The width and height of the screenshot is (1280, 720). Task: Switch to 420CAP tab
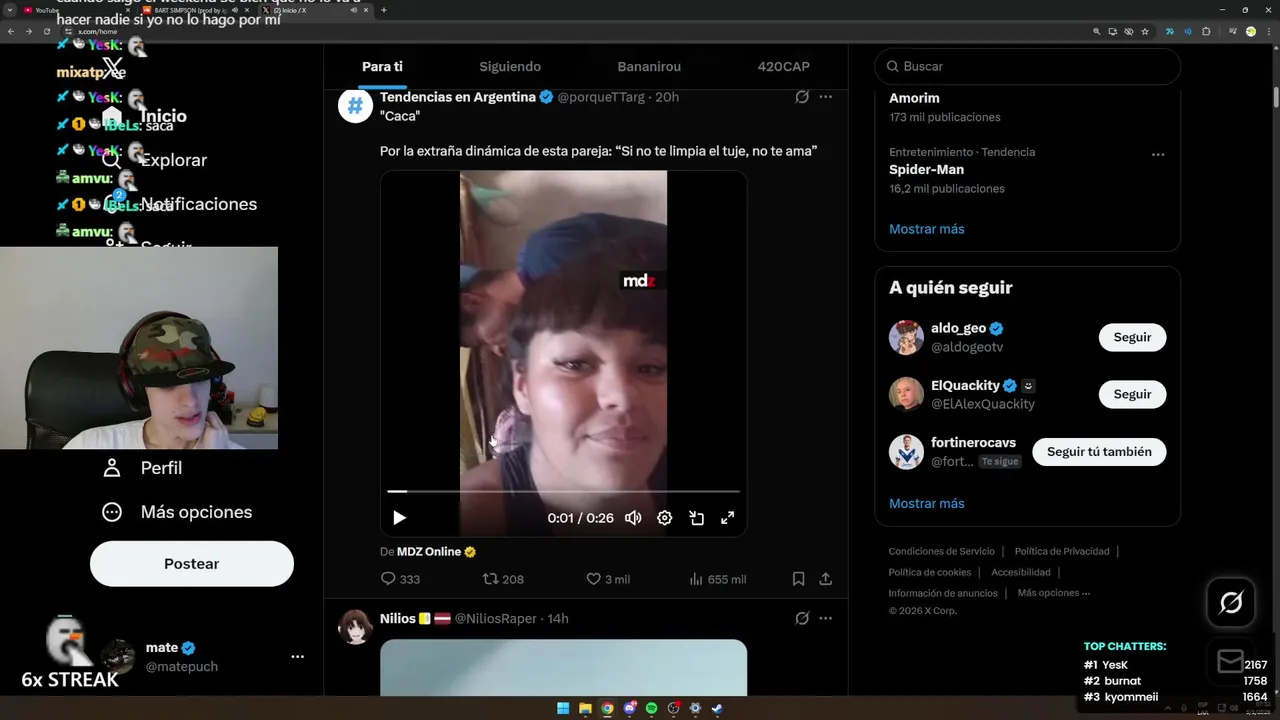(x=783, y=66)
